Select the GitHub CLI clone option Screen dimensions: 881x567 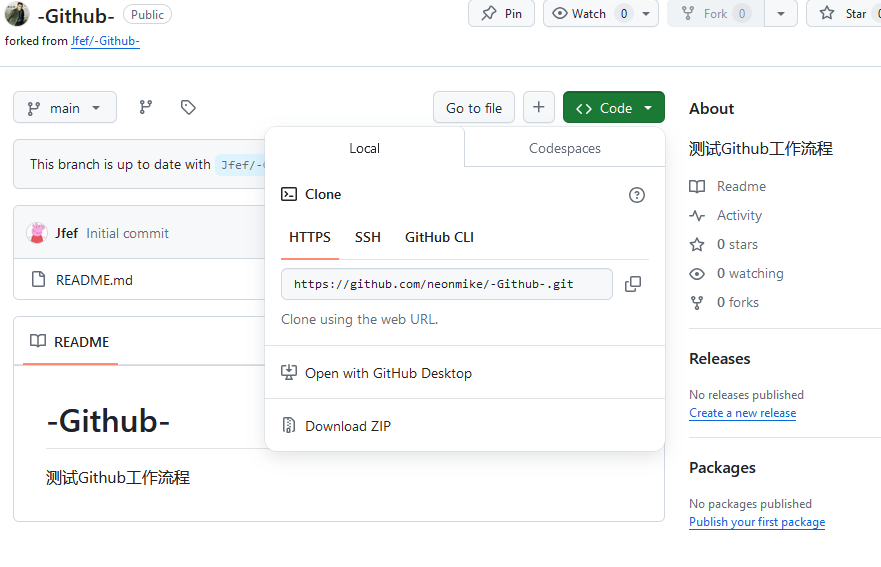[439, 238]
